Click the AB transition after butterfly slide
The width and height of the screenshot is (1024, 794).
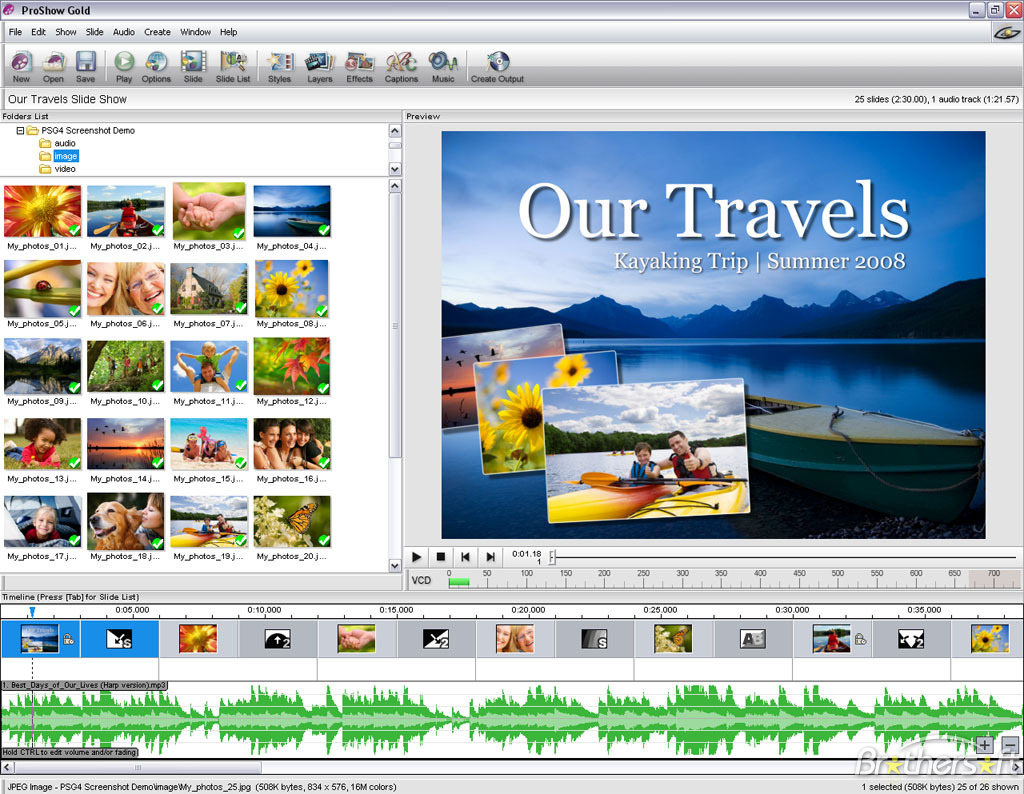coord(752,639)
